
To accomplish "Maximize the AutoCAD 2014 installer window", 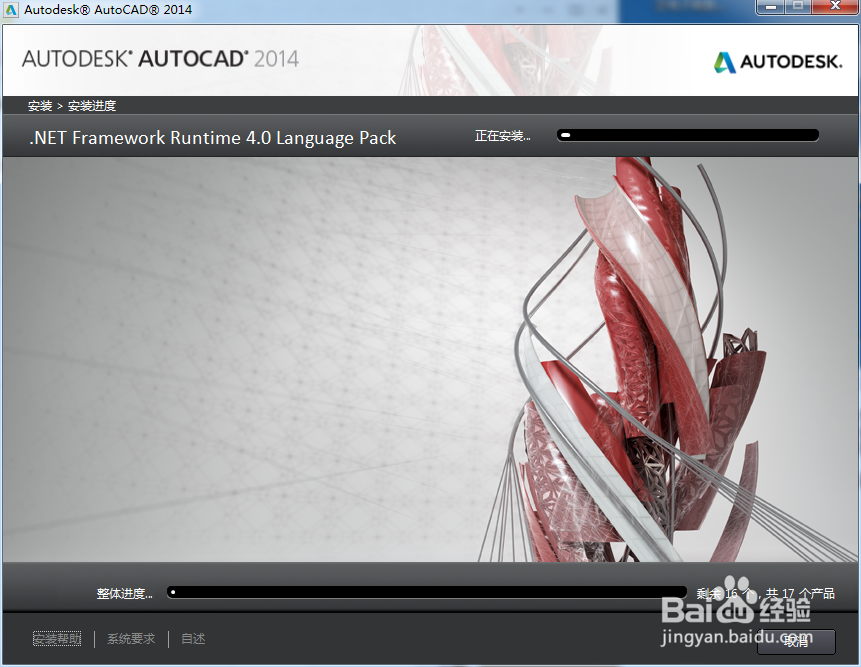I will (x=798, y=7).
